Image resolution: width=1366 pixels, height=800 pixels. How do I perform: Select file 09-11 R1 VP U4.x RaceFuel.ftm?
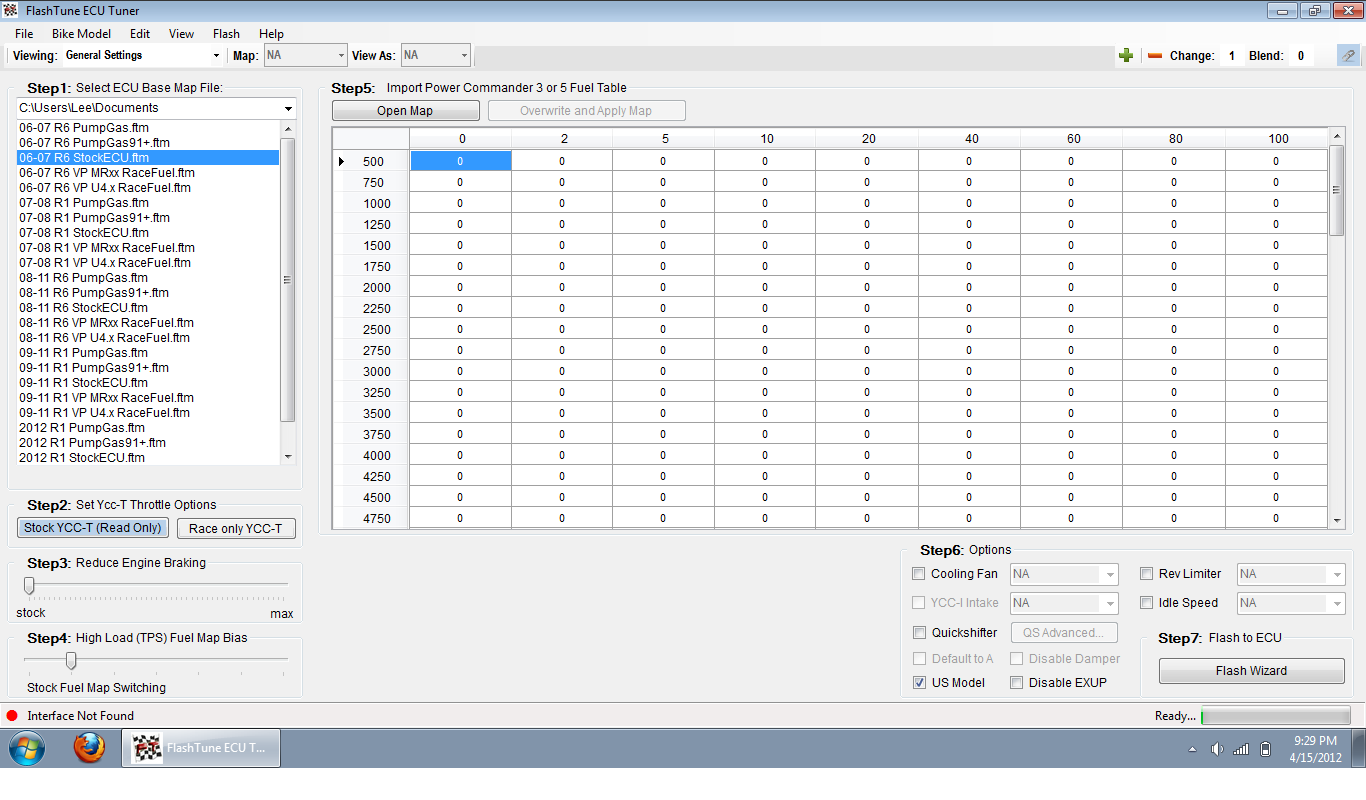pyautogui.click(x=148, y=413)
